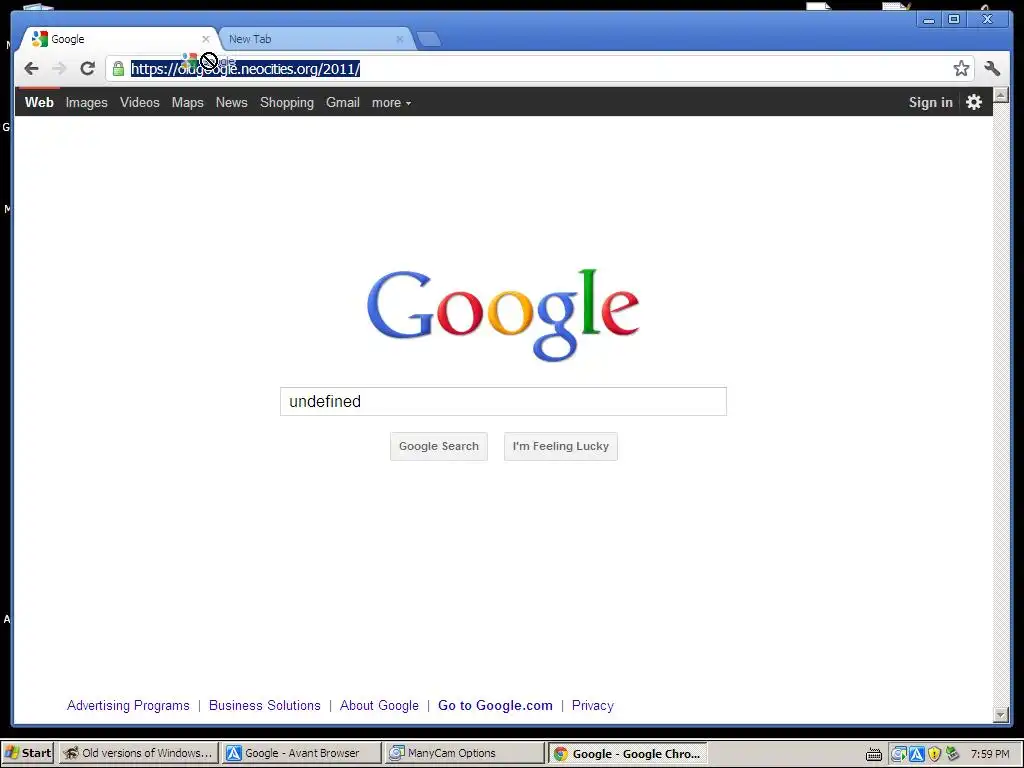Image resolution: width=1024 pixels, height=768 pixels.
Task: Switch to Google - Avant Browser taskbar item
Action: (x=301, y=753)
